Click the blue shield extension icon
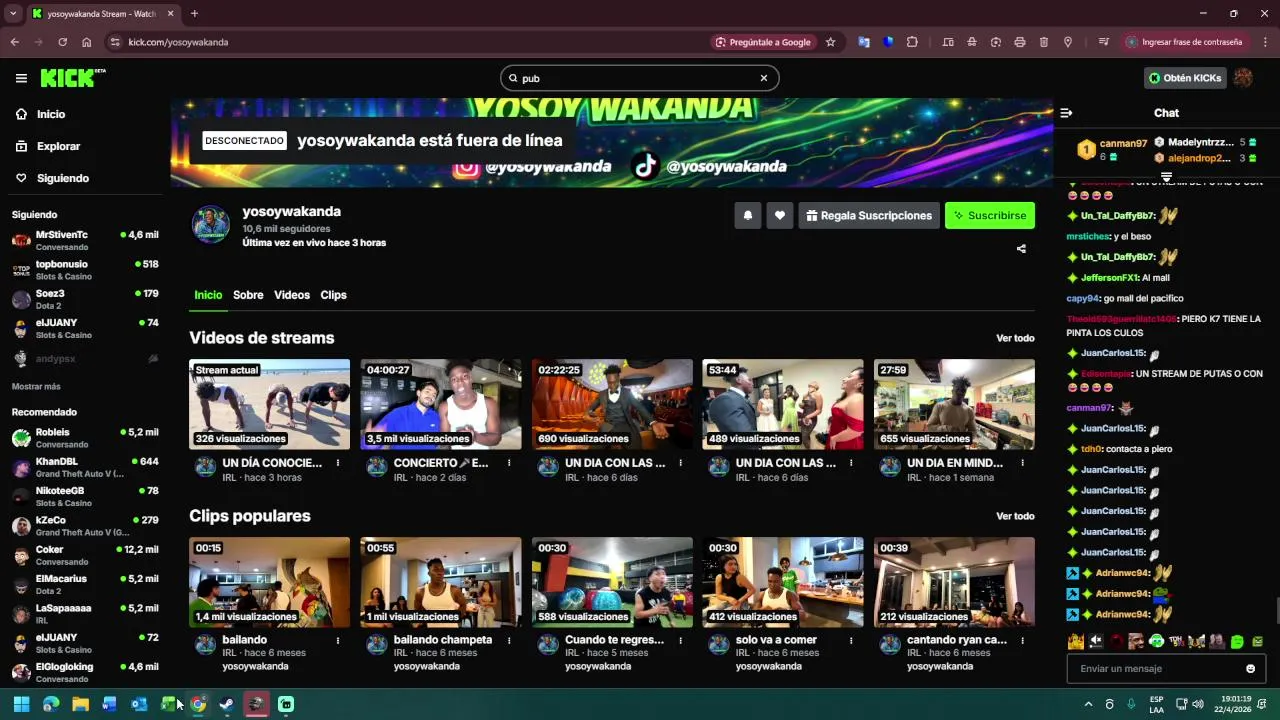The height and width of the screenshot is (720, 1280). click(x=888, y=42)
